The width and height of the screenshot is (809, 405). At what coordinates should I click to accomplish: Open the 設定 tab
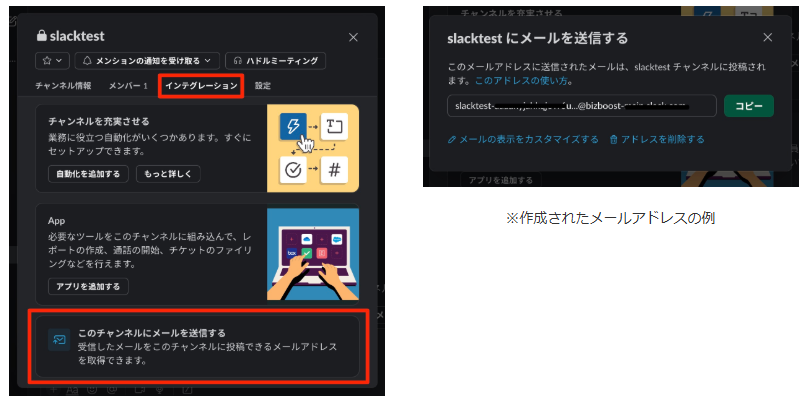point(263,86)
